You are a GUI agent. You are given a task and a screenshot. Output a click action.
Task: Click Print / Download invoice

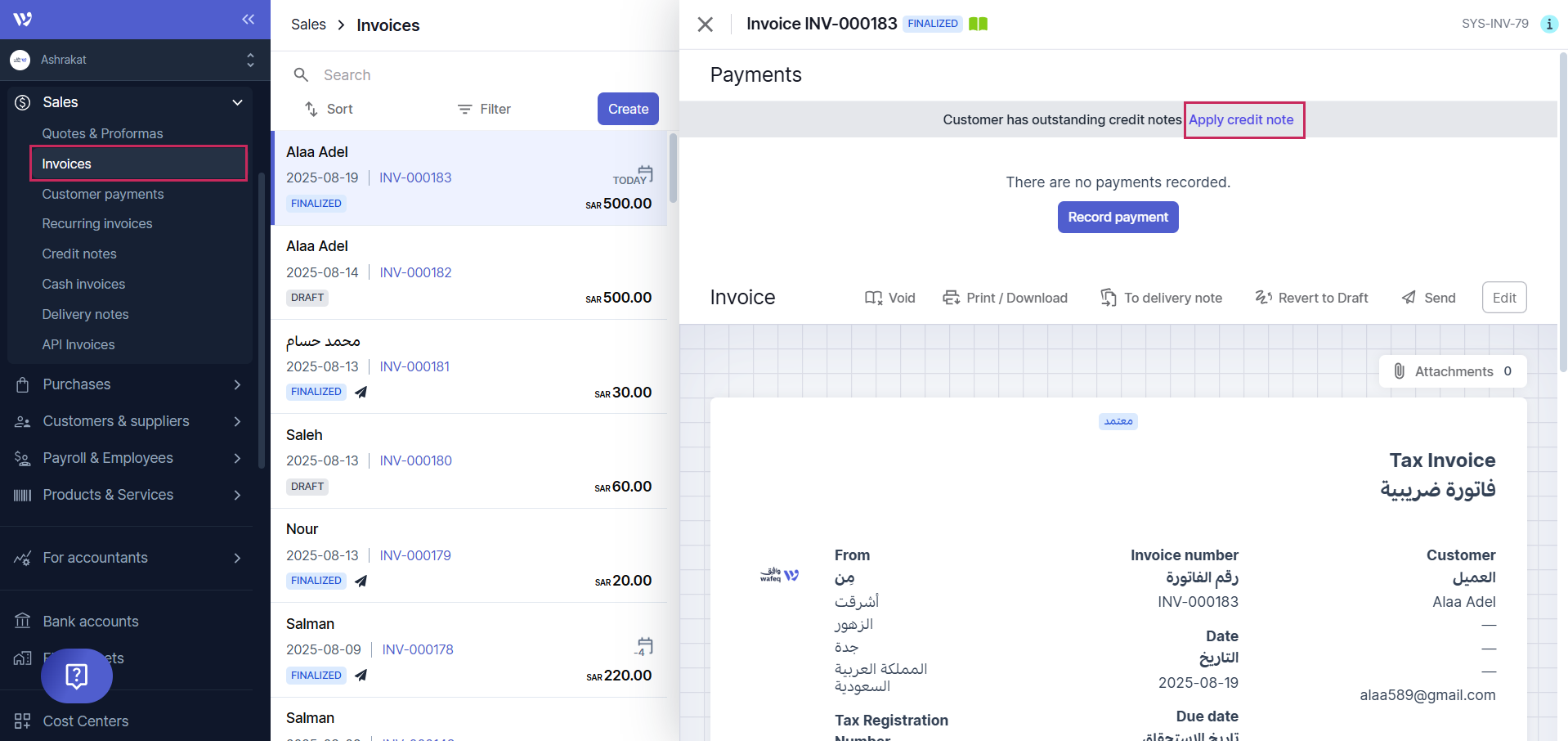click(x=1005, y=298)
